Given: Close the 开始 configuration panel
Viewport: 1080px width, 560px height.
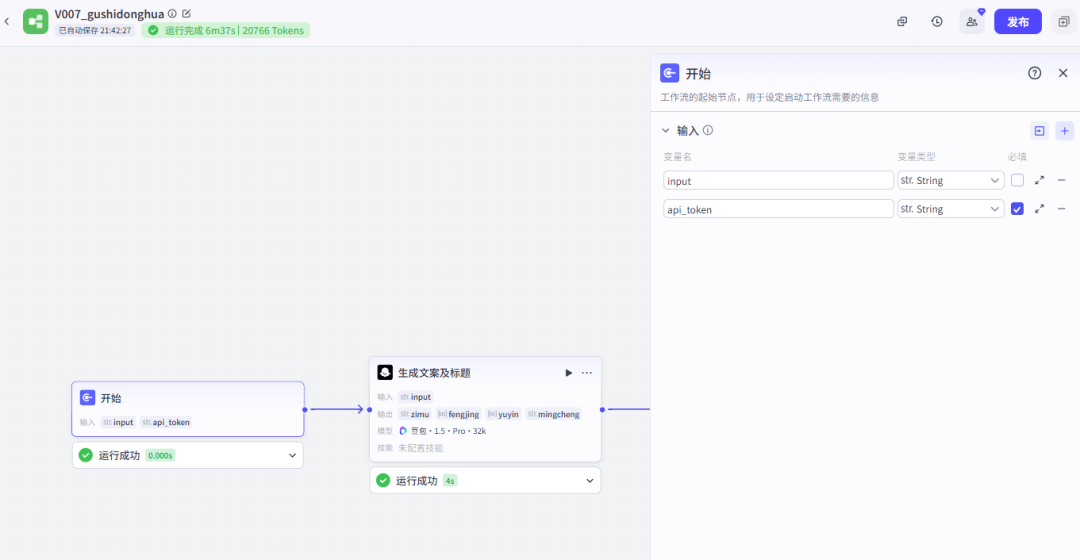Looking at the screenshot, I should point(1063,73).
